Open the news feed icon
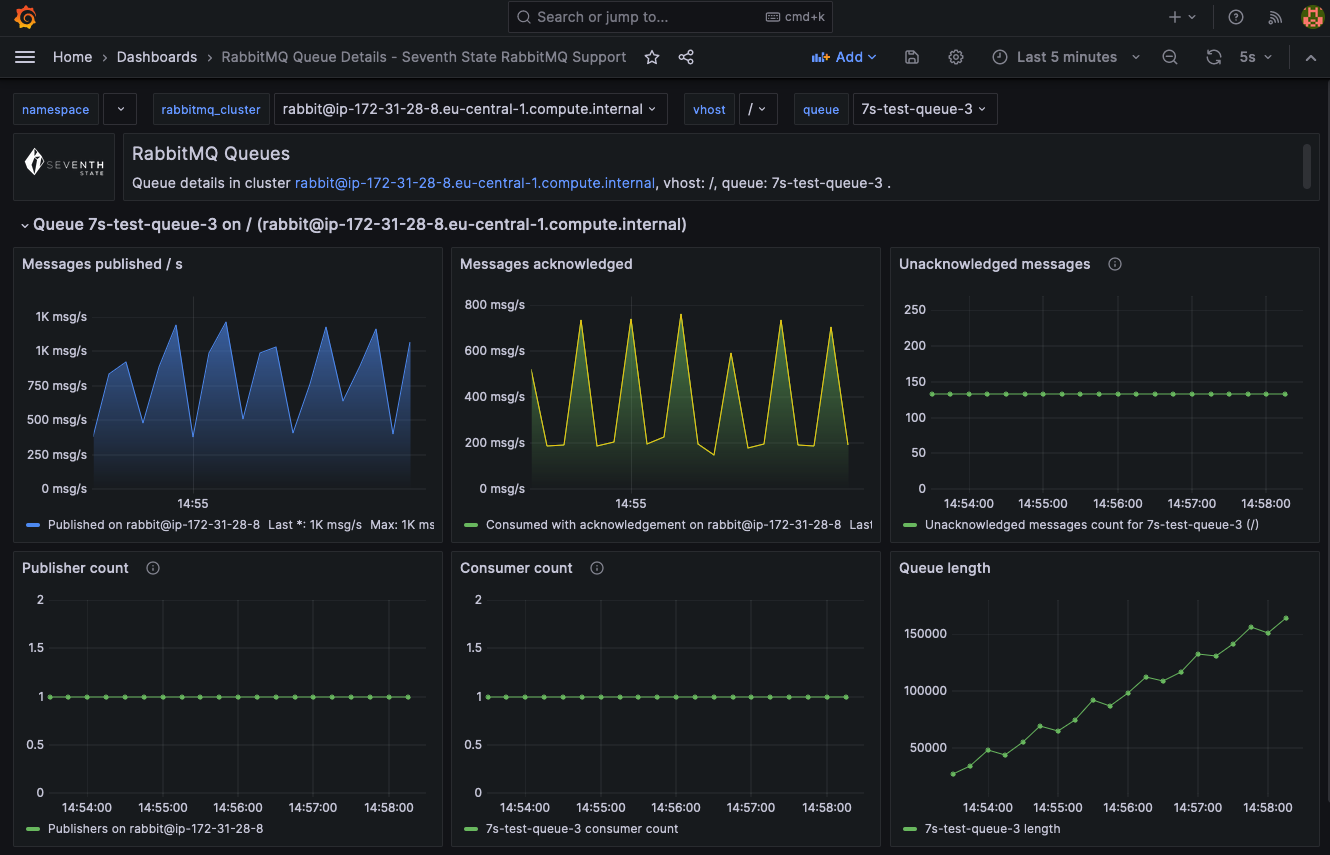 pyautogui.click(x=1275, y=17)
